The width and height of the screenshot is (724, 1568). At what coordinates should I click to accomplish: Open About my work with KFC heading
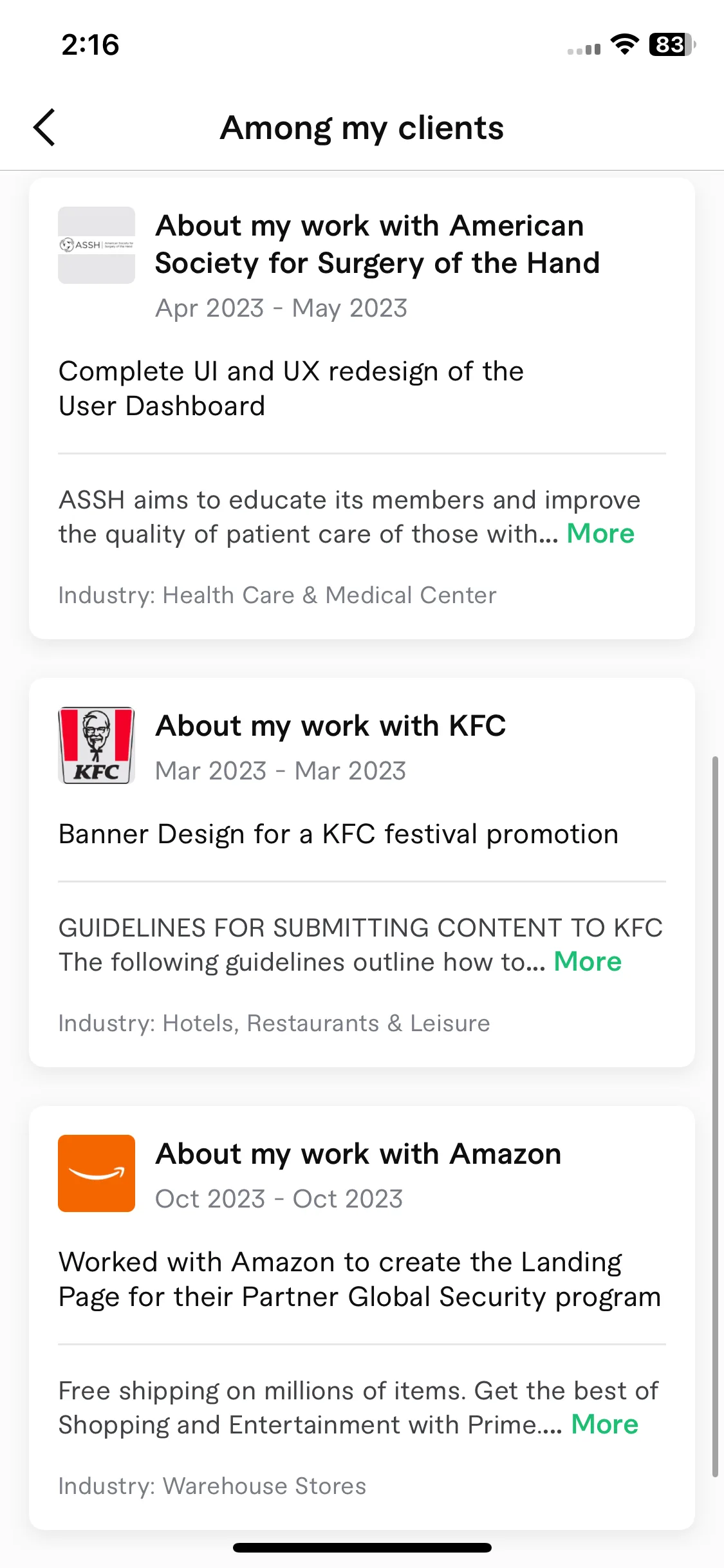click(331, 726)
